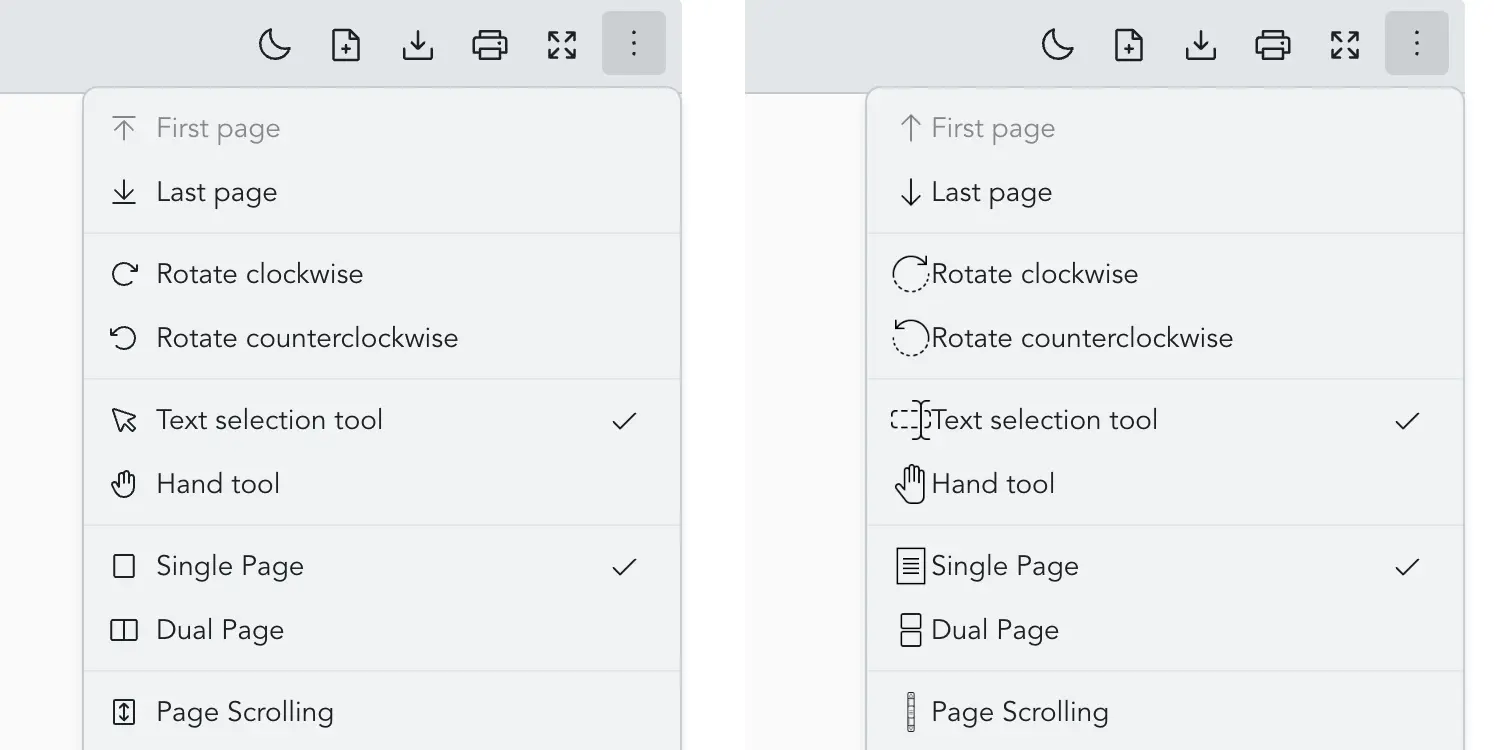Open the overflow menu in right panel
The height and width of the screenshot is (750, 1494).
click(1416, 44)
